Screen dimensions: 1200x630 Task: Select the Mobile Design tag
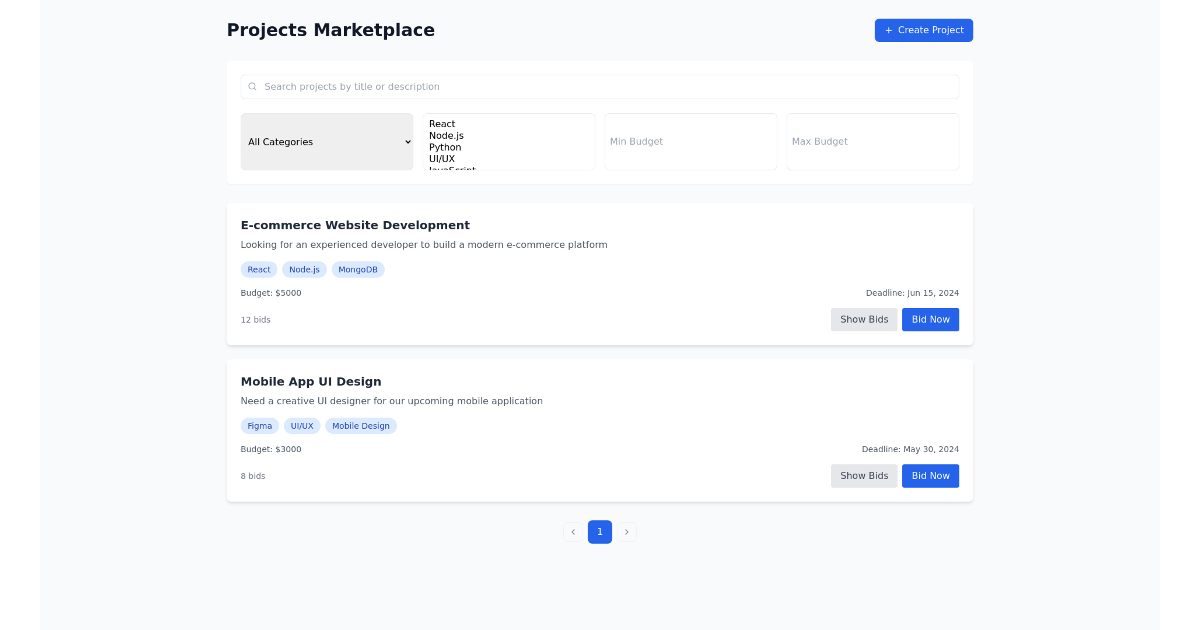(x=361, y=425)
